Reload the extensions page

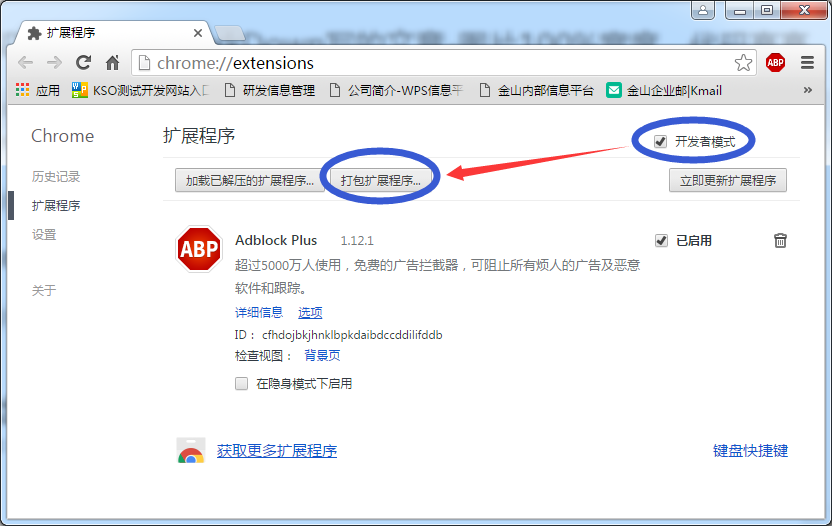[x=83, y=63]
